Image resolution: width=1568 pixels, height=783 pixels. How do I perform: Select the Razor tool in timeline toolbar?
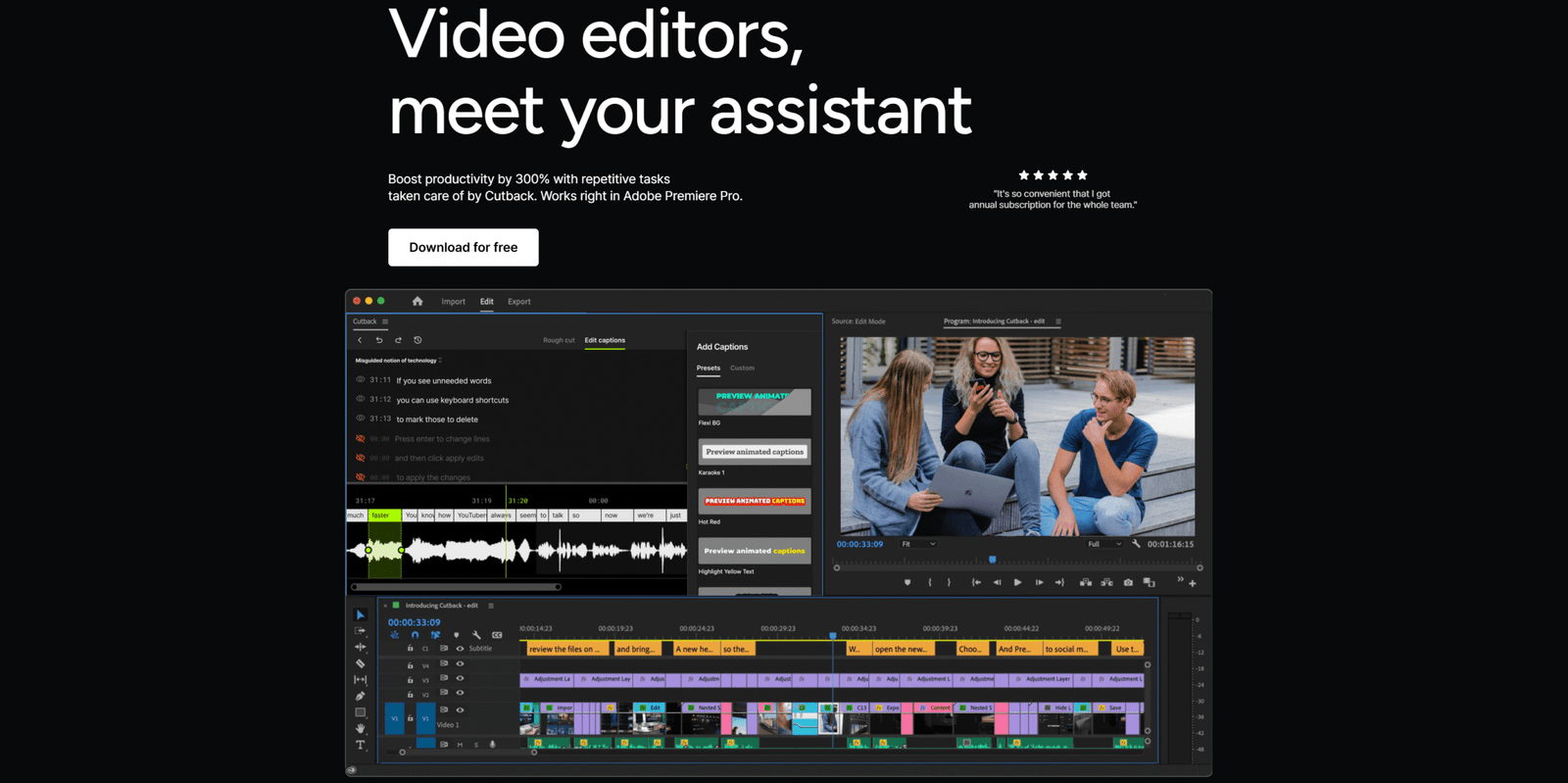(360, 663)
